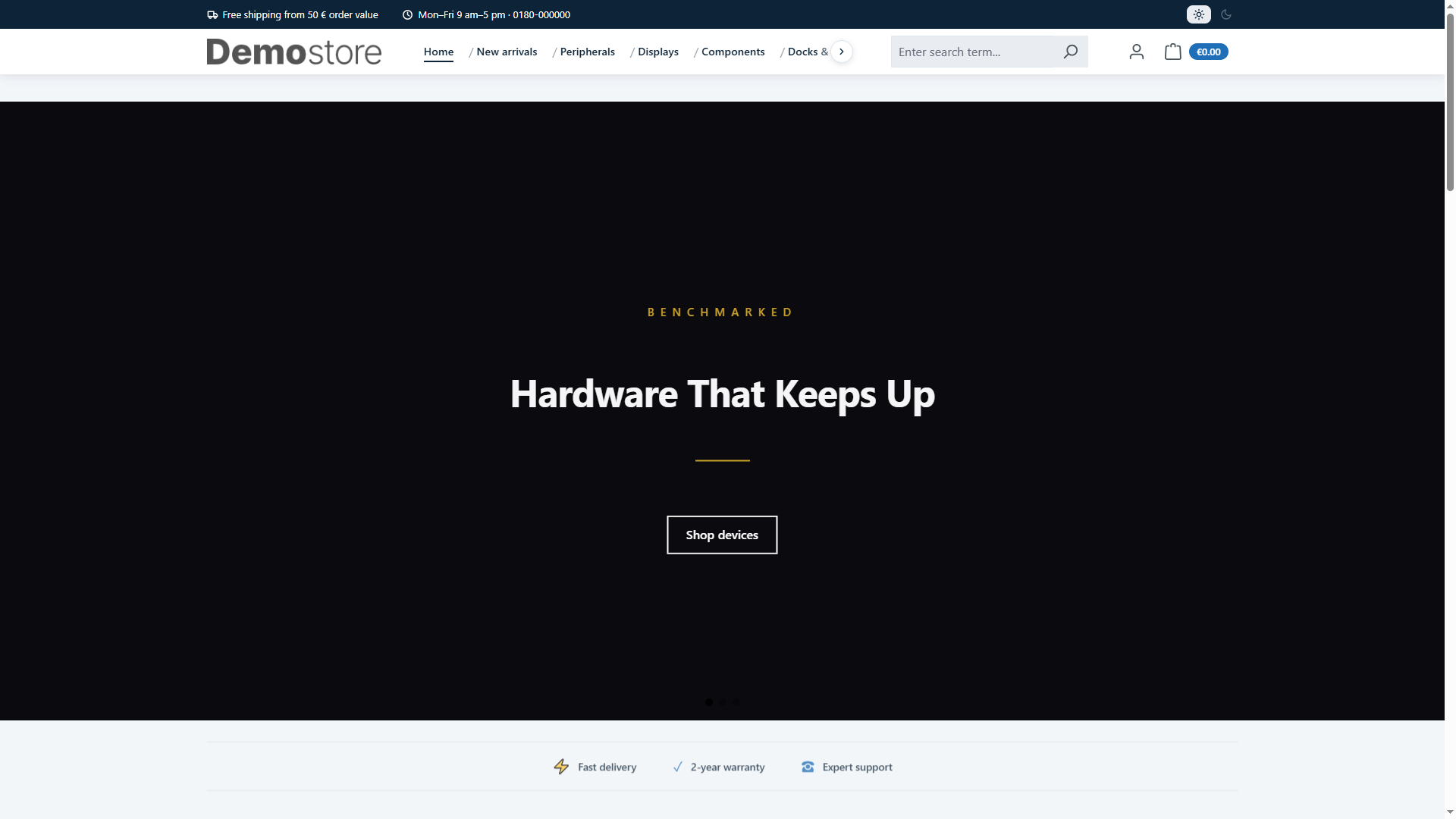Click the 2-year warranty label

pos(727,767)
